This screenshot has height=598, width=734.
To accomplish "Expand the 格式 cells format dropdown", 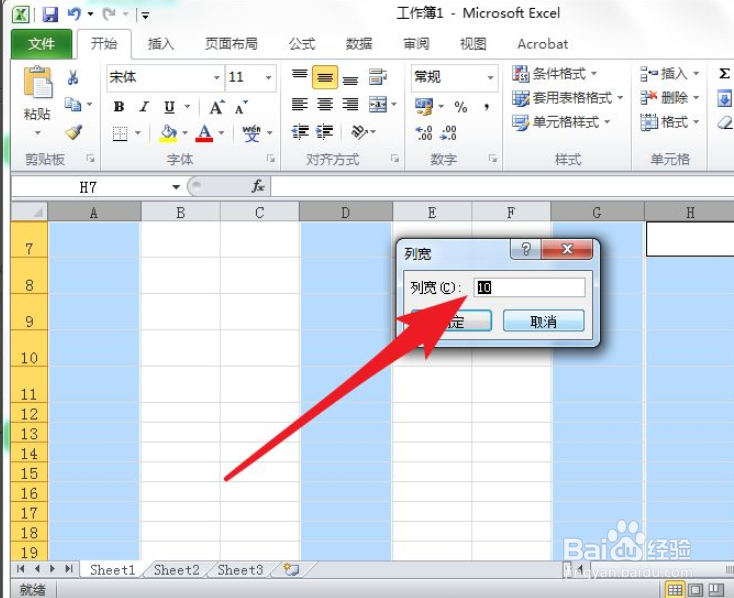I will 696,122.
